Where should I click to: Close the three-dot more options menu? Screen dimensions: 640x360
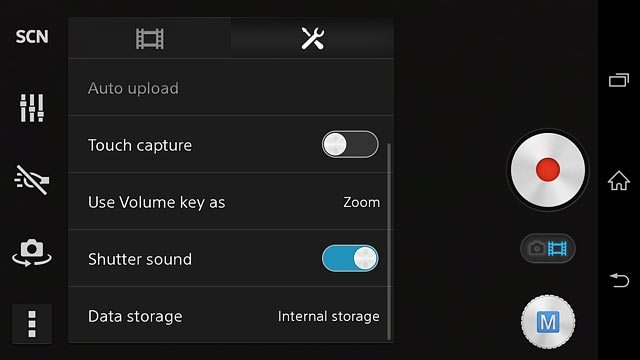[32, 324]
